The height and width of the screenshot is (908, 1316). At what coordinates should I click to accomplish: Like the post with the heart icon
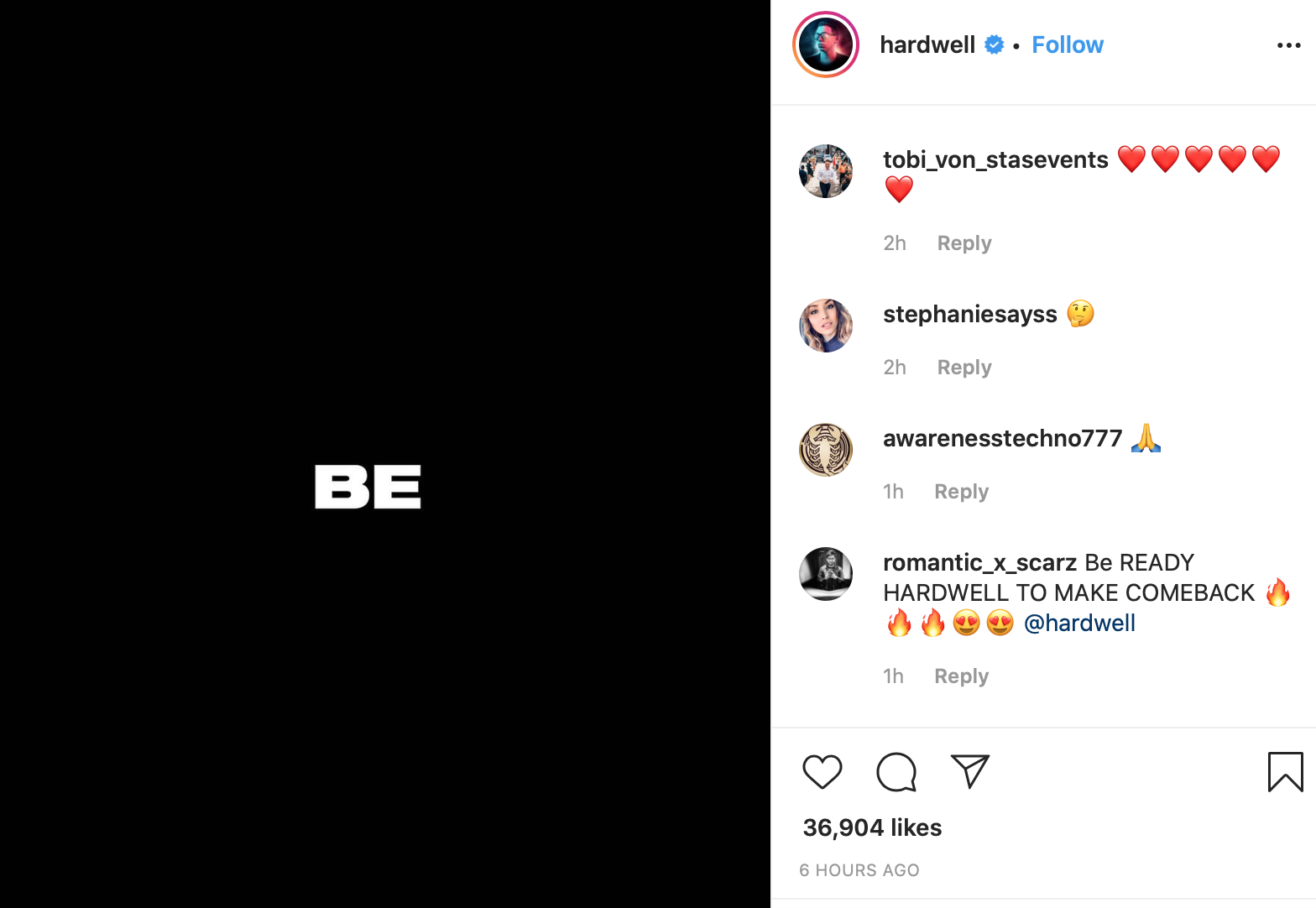[822, 772]
